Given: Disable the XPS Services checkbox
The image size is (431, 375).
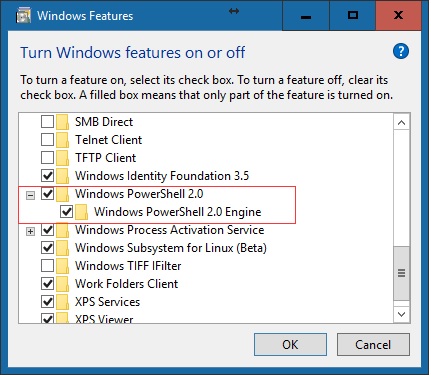Looking at the screenshot, I should click(47, 302).
